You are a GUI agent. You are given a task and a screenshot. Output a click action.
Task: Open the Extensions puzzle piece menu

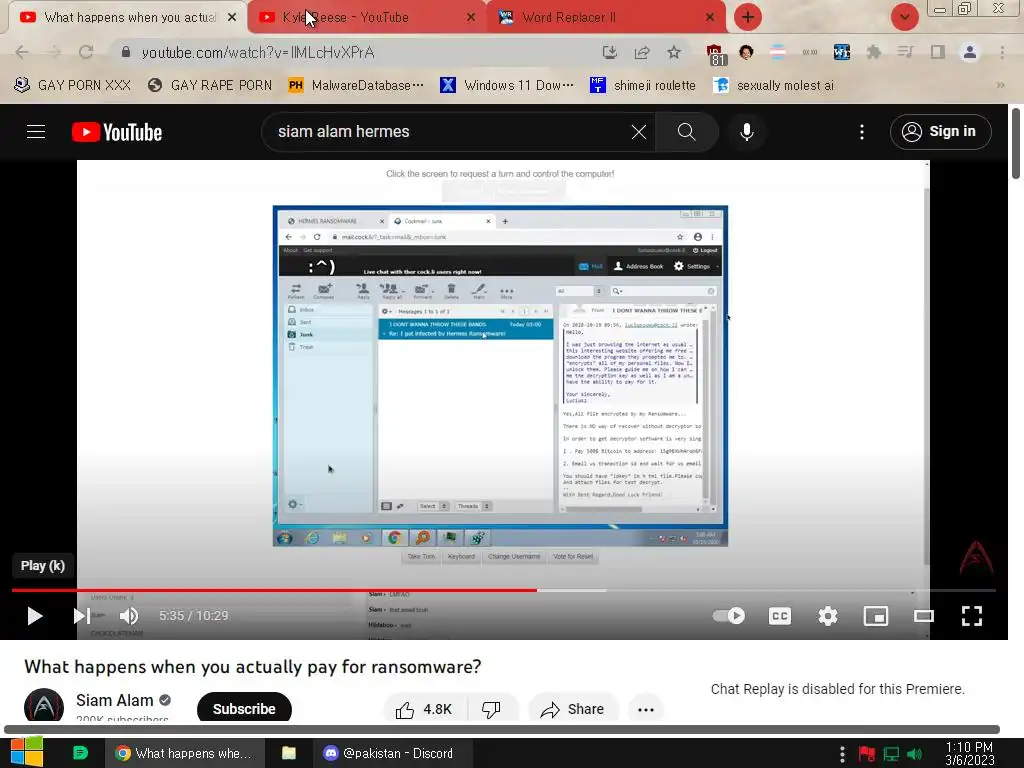(x=873, y=52)
